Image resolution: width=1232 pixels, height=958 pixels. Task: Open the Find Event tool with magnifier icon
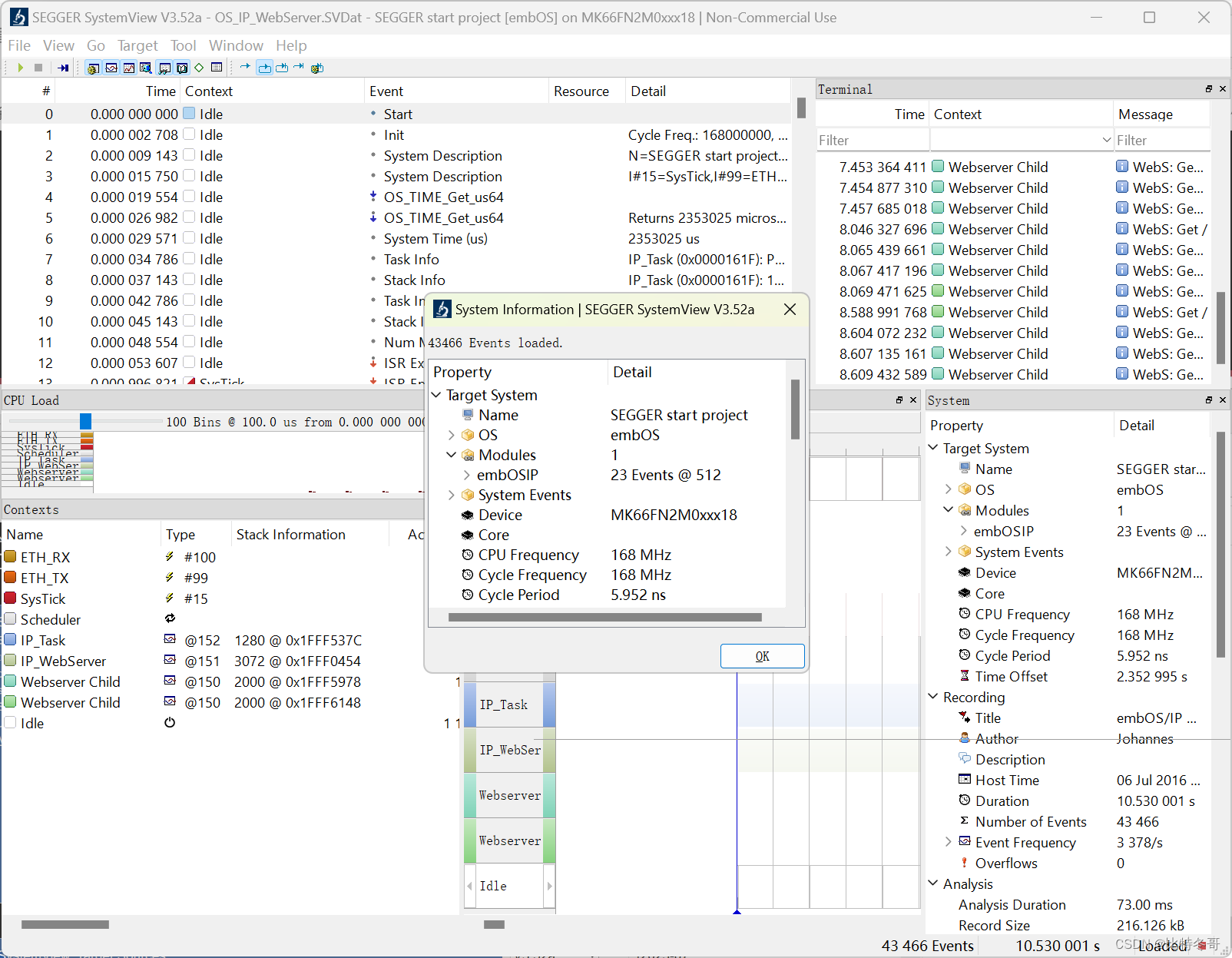pyautogui.click(x=144, y=68)
